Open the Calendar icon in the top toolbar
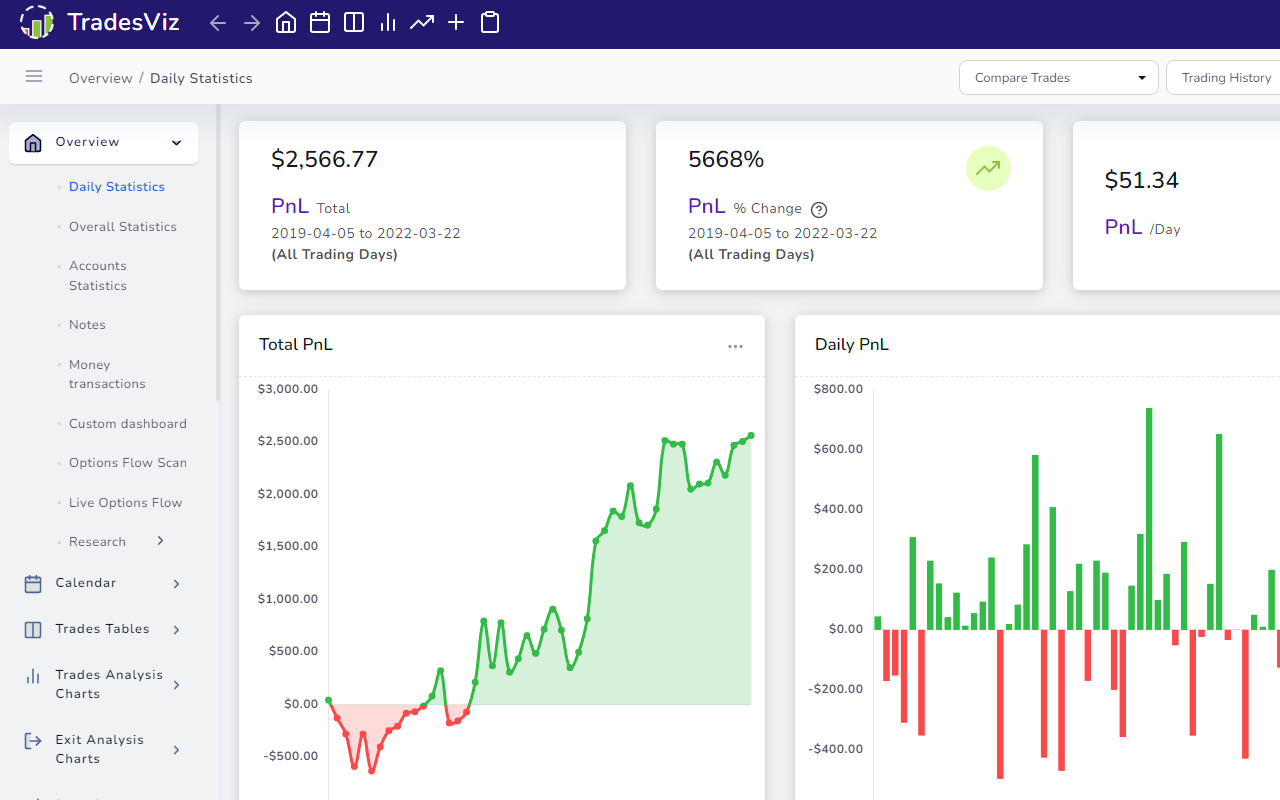This screenshot has width=1280, height=800. 320,22
